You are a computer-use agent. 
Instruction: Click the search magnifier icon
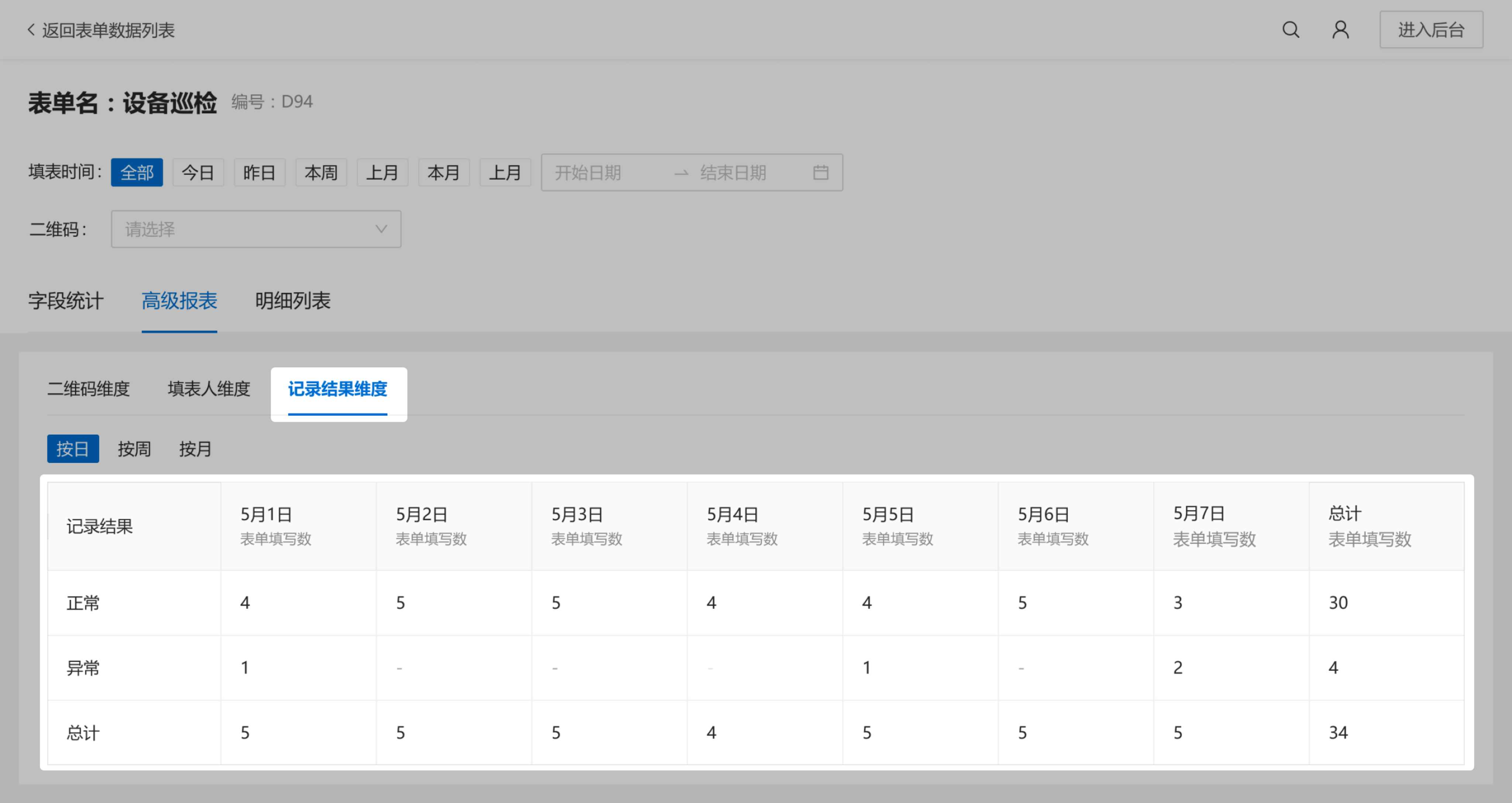(1290, 30)
